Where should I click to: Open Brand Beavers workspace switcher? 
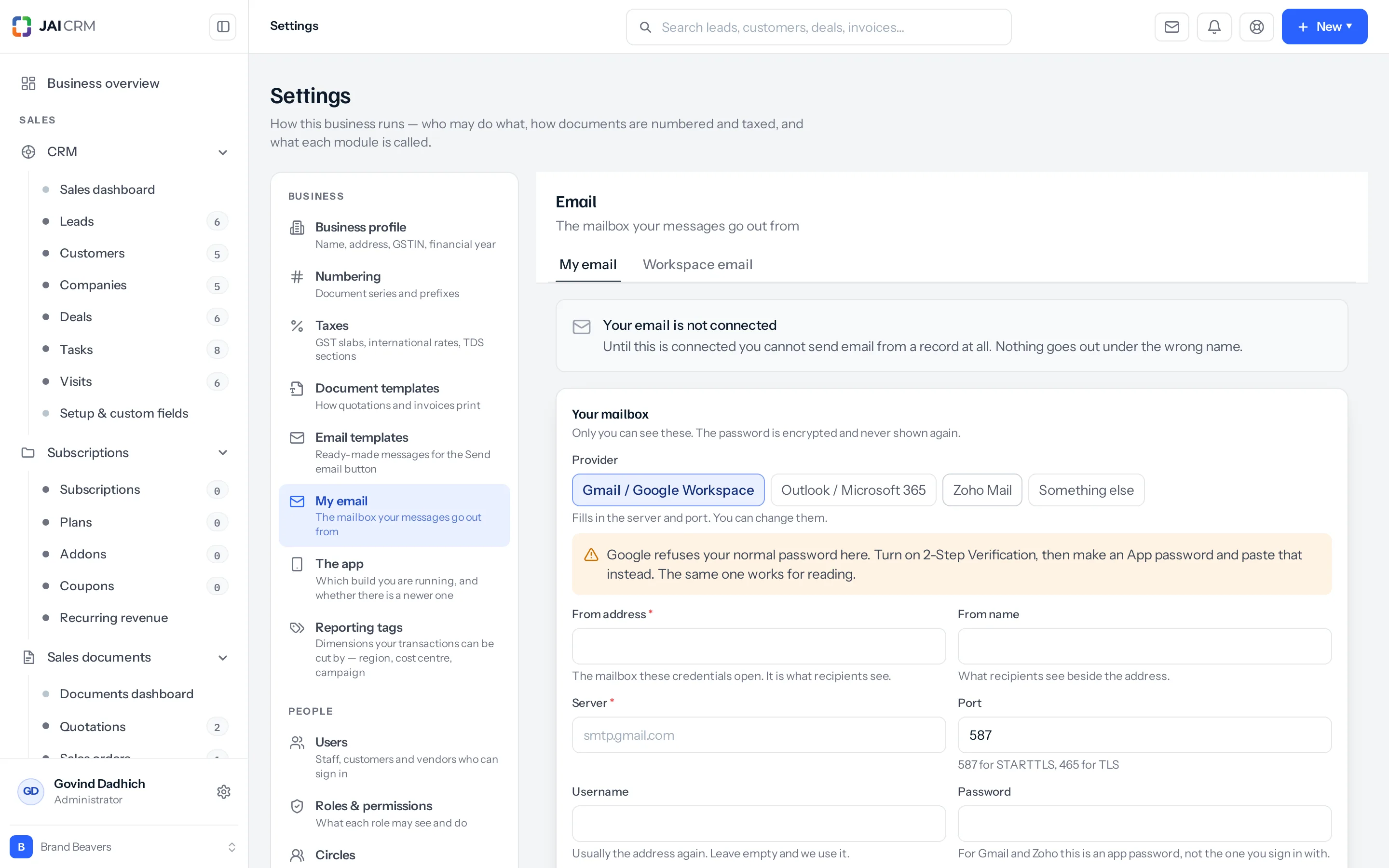pyautogui.click(x=124, y=846)
